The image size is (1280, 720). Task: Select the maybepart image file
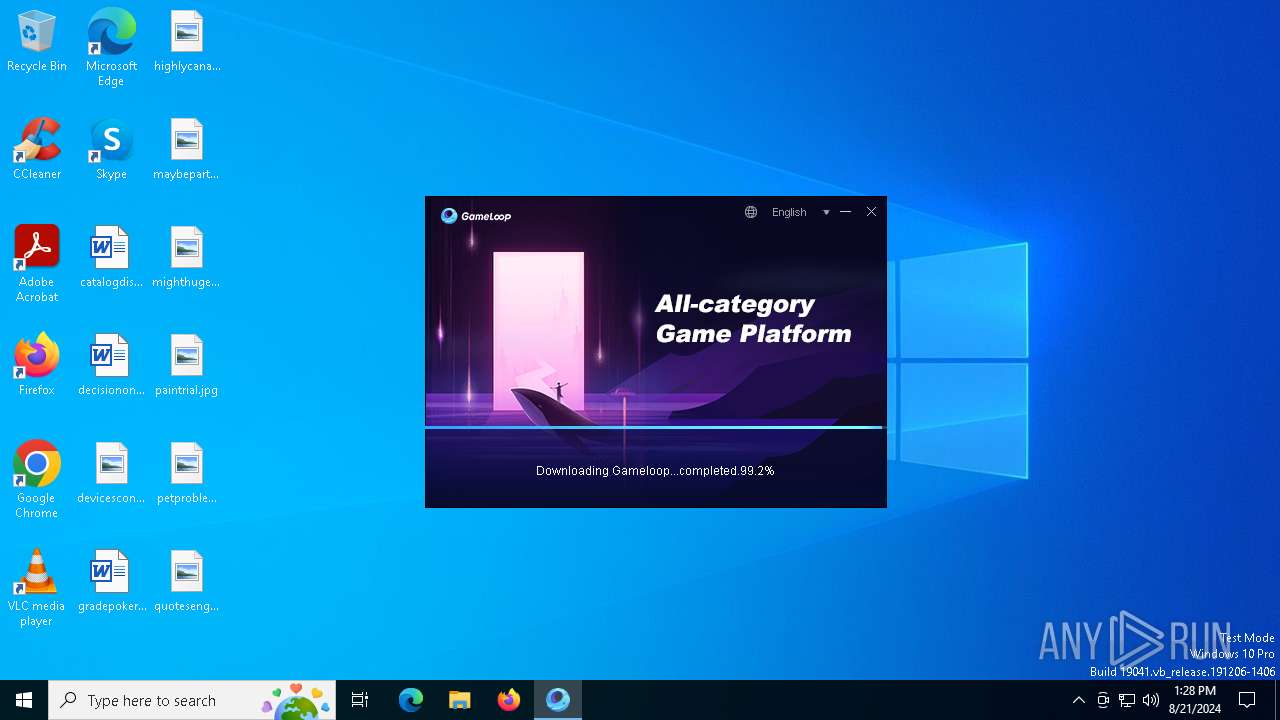point(187,150)
